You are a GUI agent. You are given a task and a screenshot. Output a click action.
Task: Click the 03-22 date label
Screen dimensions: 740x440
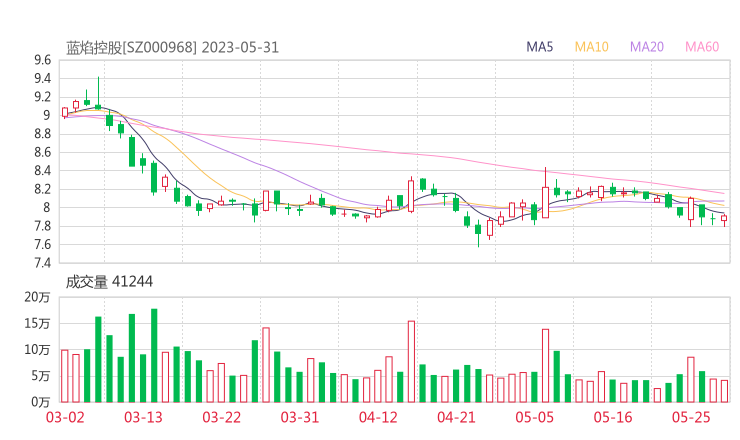pos(222,417)
